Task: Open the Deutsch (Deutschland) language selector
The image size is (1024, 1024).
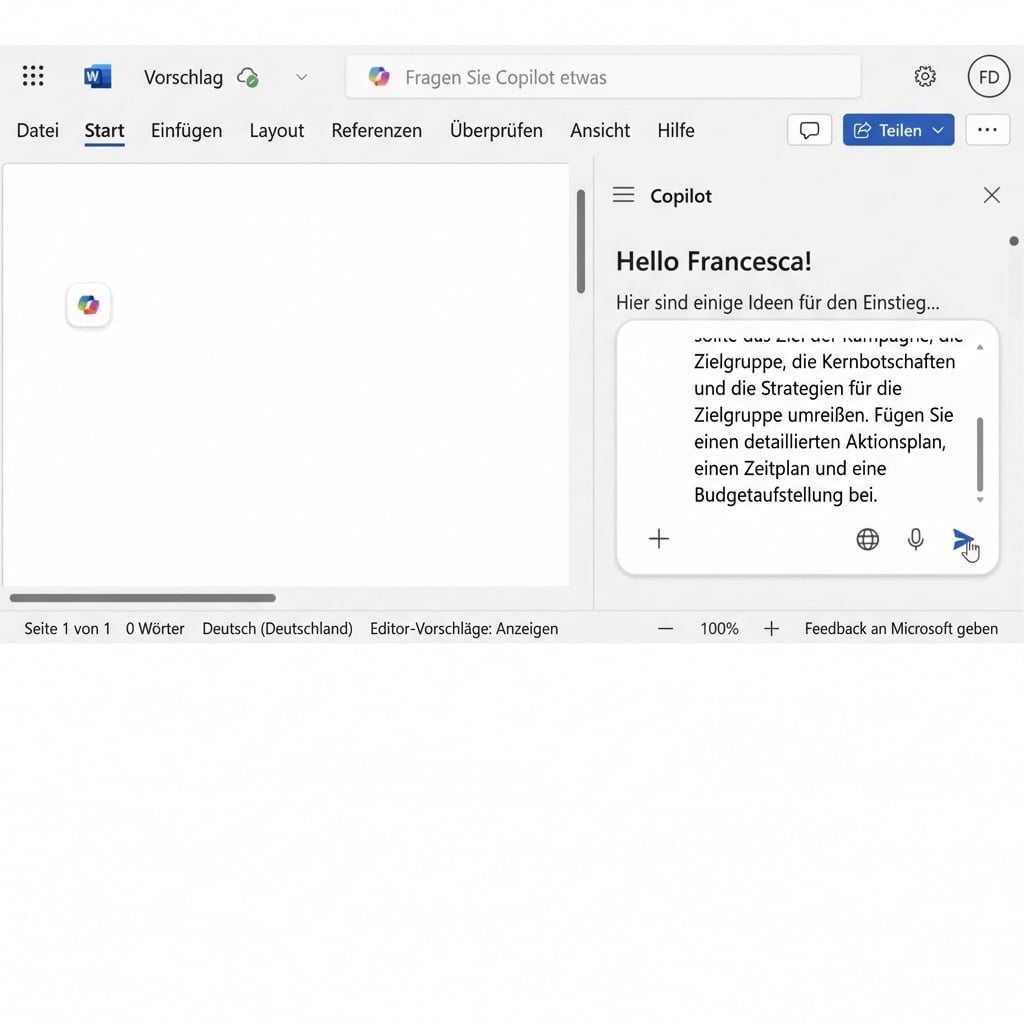Action: click(x=277, y=628)
